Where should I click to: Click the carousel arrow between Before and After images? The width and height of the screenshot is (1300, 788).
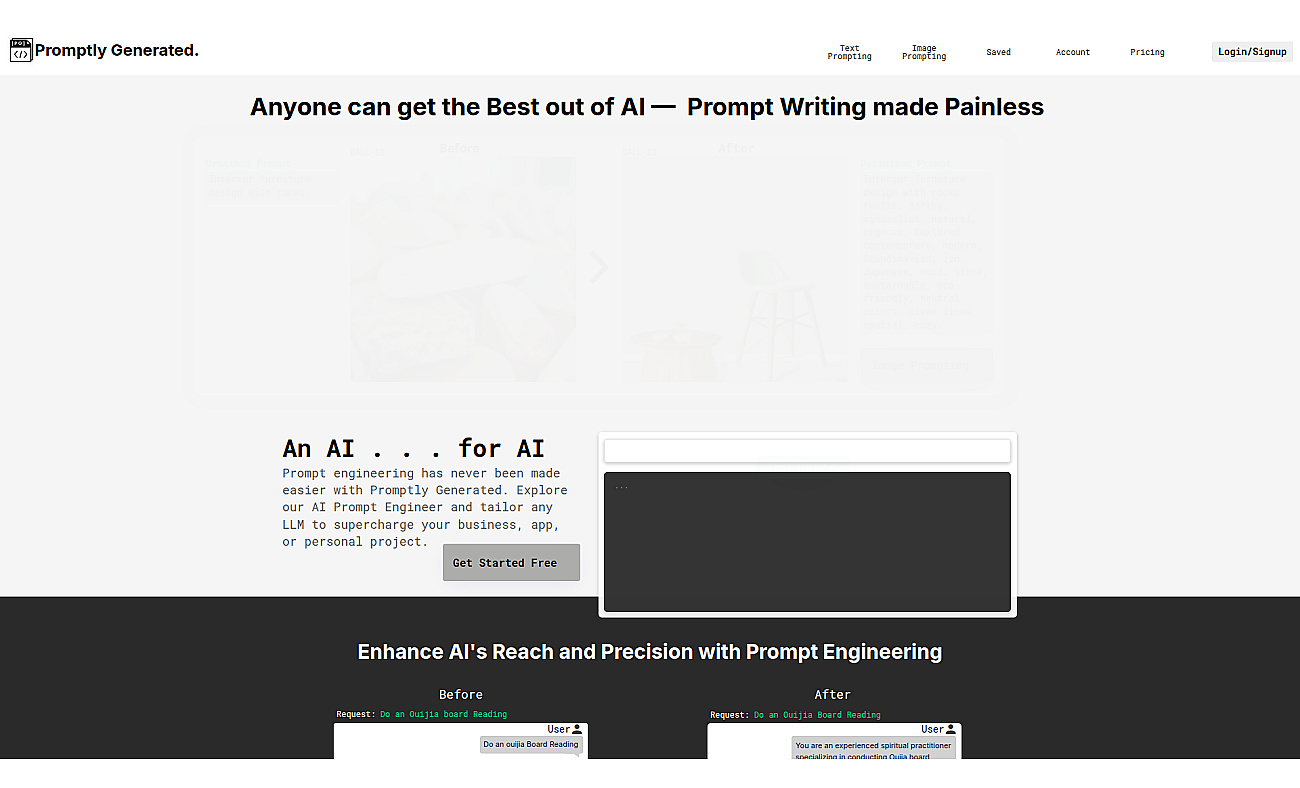(x=599, y=267)
